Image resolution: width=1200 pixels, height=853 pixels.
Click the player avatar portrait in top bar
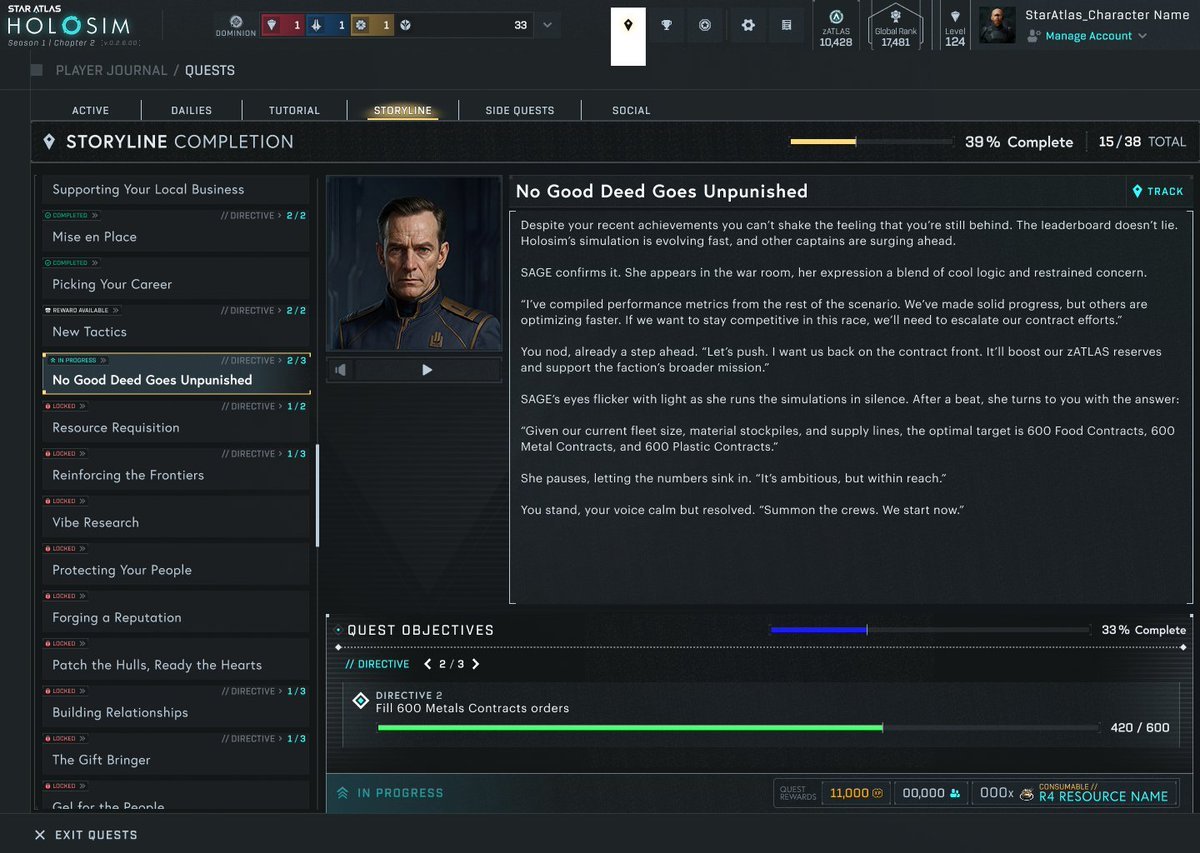click(x=997, y=25)
